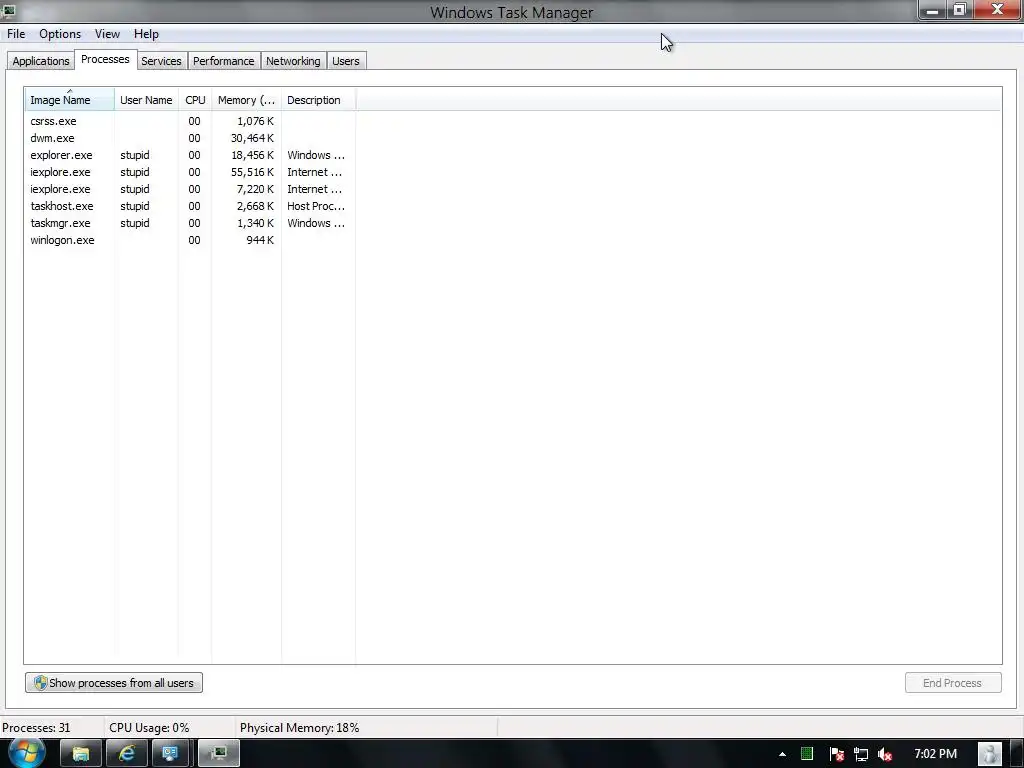Image resolution: width=1024 pixels, height=768 pixels.
Task: Select the taskmgr.exe process row
Action: [x=189, y=223]
